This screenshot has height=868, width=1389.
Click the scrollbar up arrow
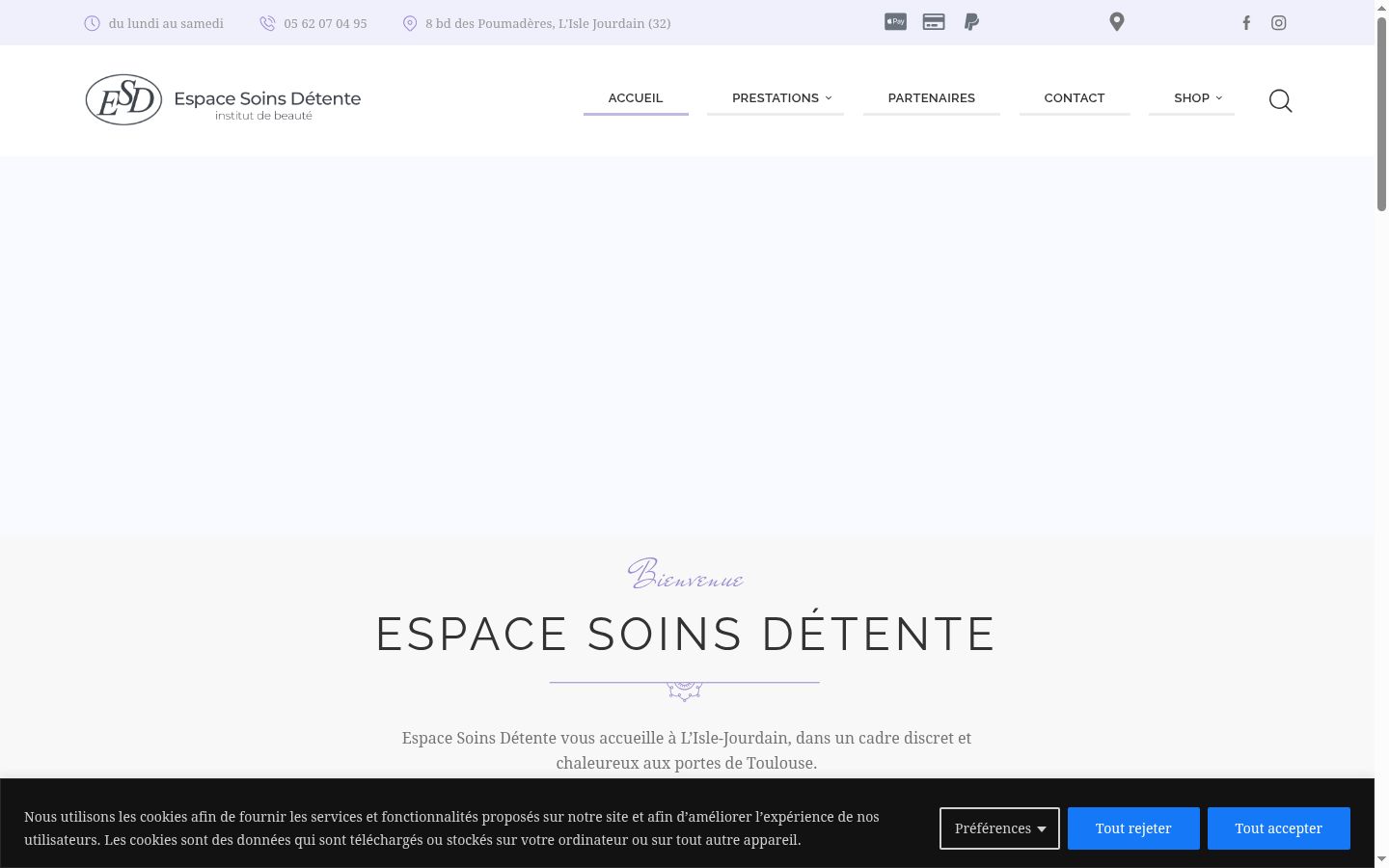click(1381, 8)
